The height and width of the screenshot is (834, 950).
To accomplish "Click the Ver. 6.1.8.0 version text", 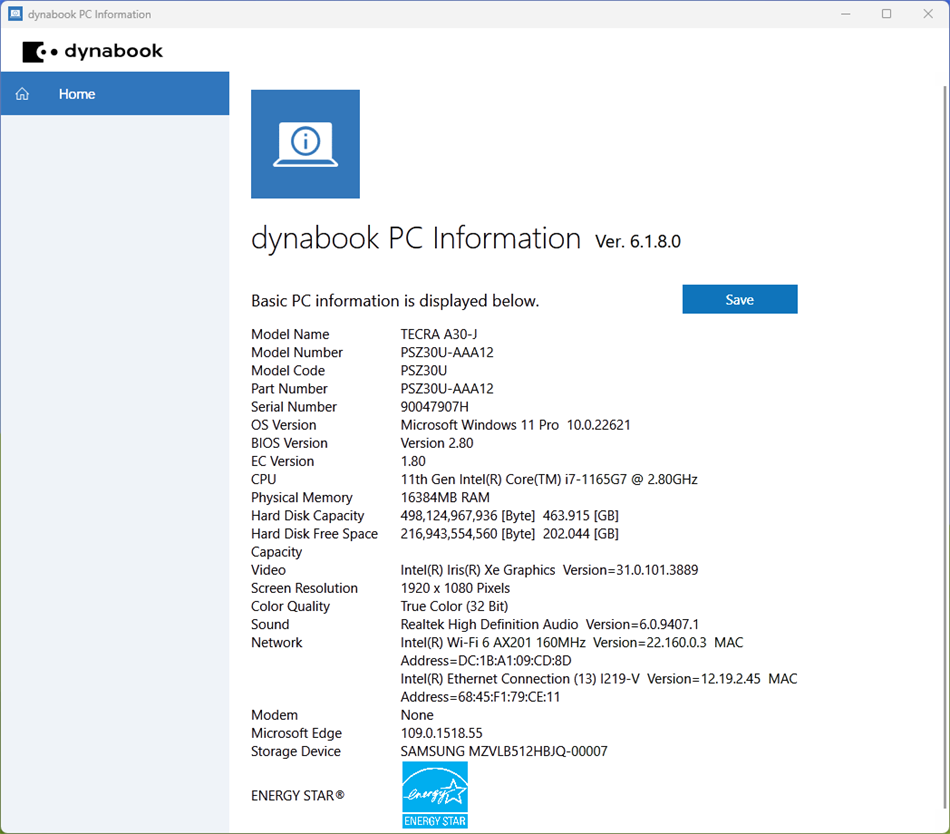I will tap(638, 242).
